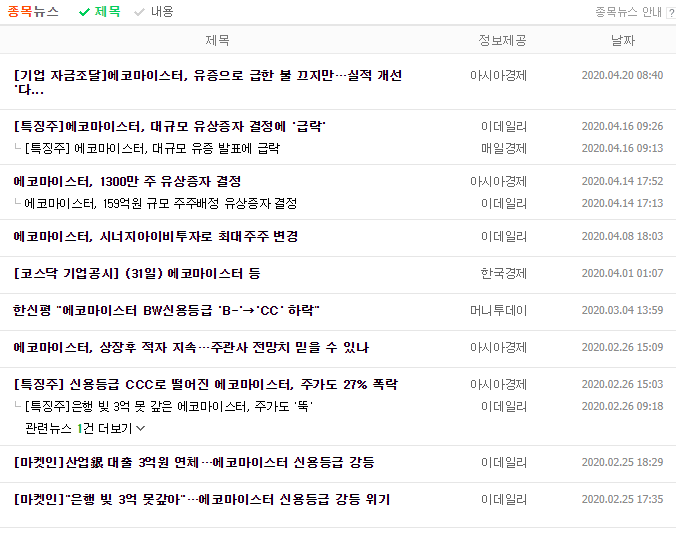Open article about 유증으로 급한 불 끄지만
The width and height of the screenshot is (676, 538).
pos(208,82)
